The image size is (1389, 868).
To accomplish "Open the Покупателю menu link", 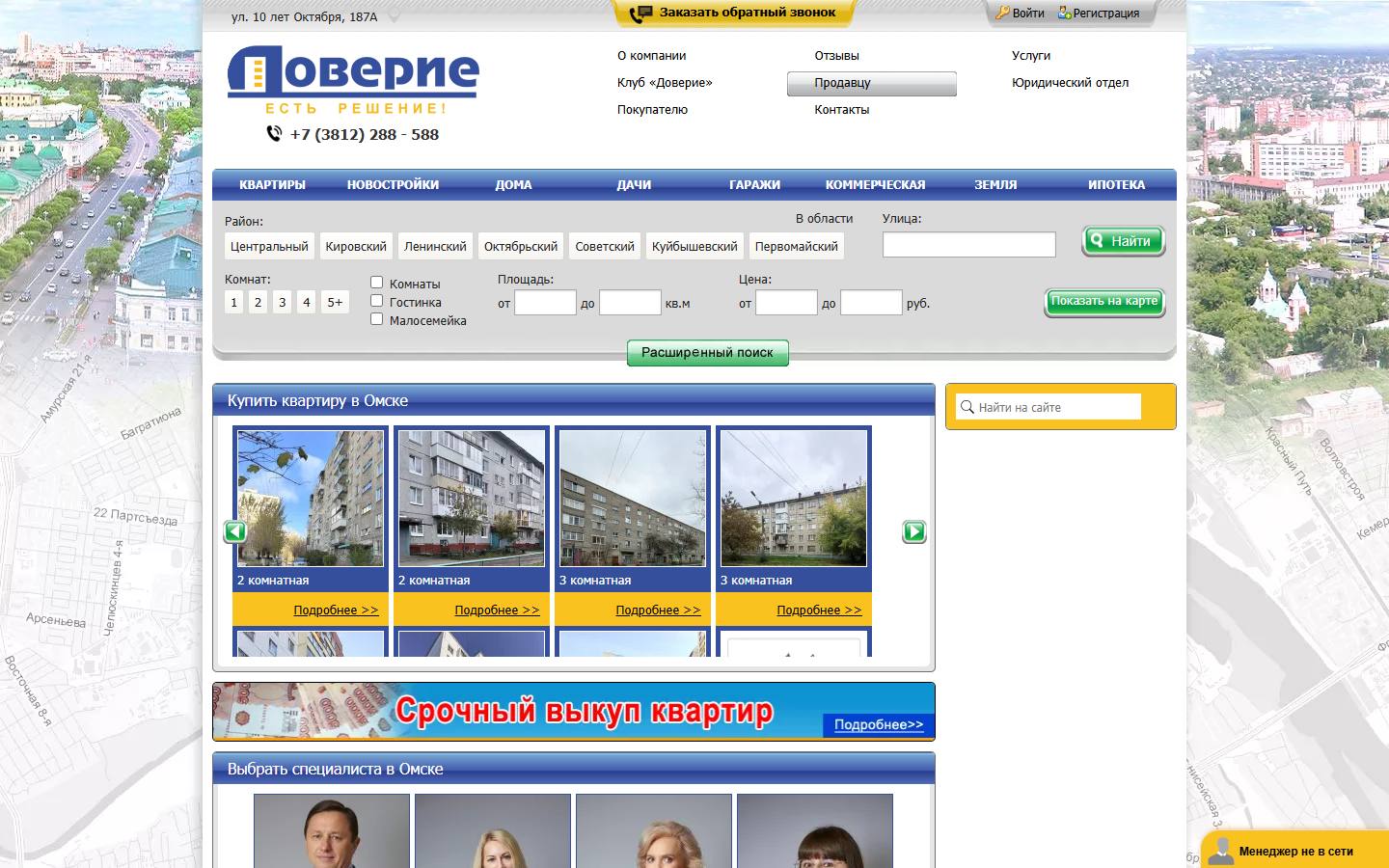I will (x=653, y=110).
